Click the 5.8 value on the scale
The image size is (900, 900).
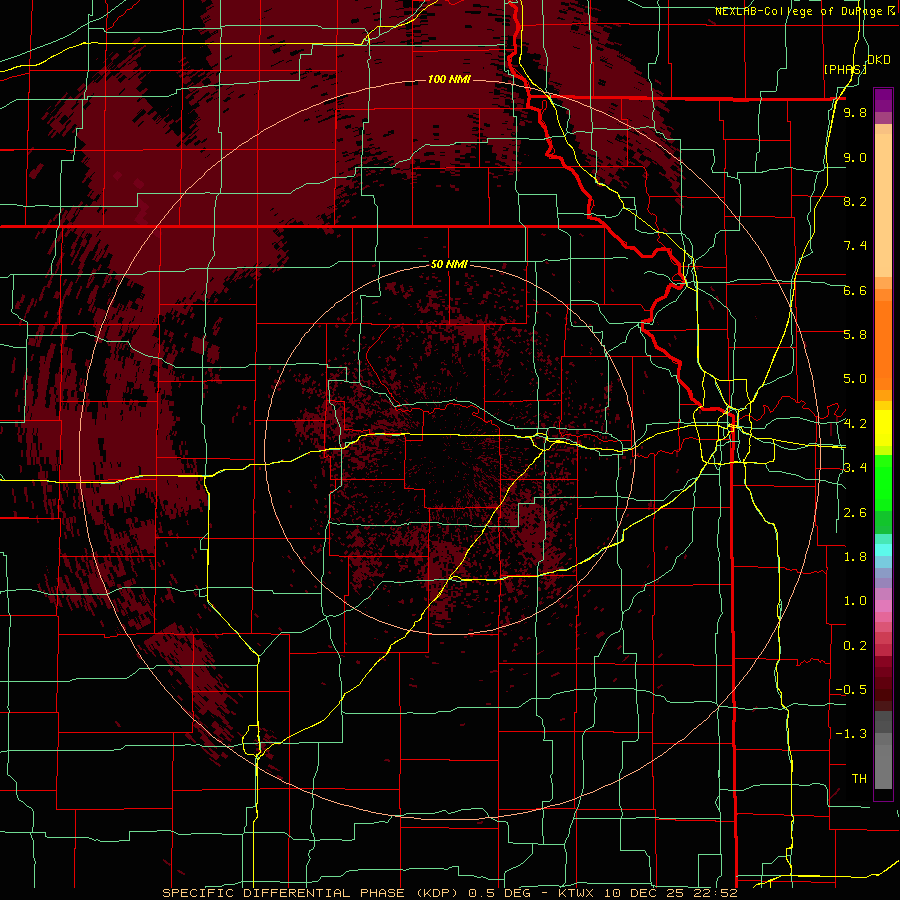[855, 335]
